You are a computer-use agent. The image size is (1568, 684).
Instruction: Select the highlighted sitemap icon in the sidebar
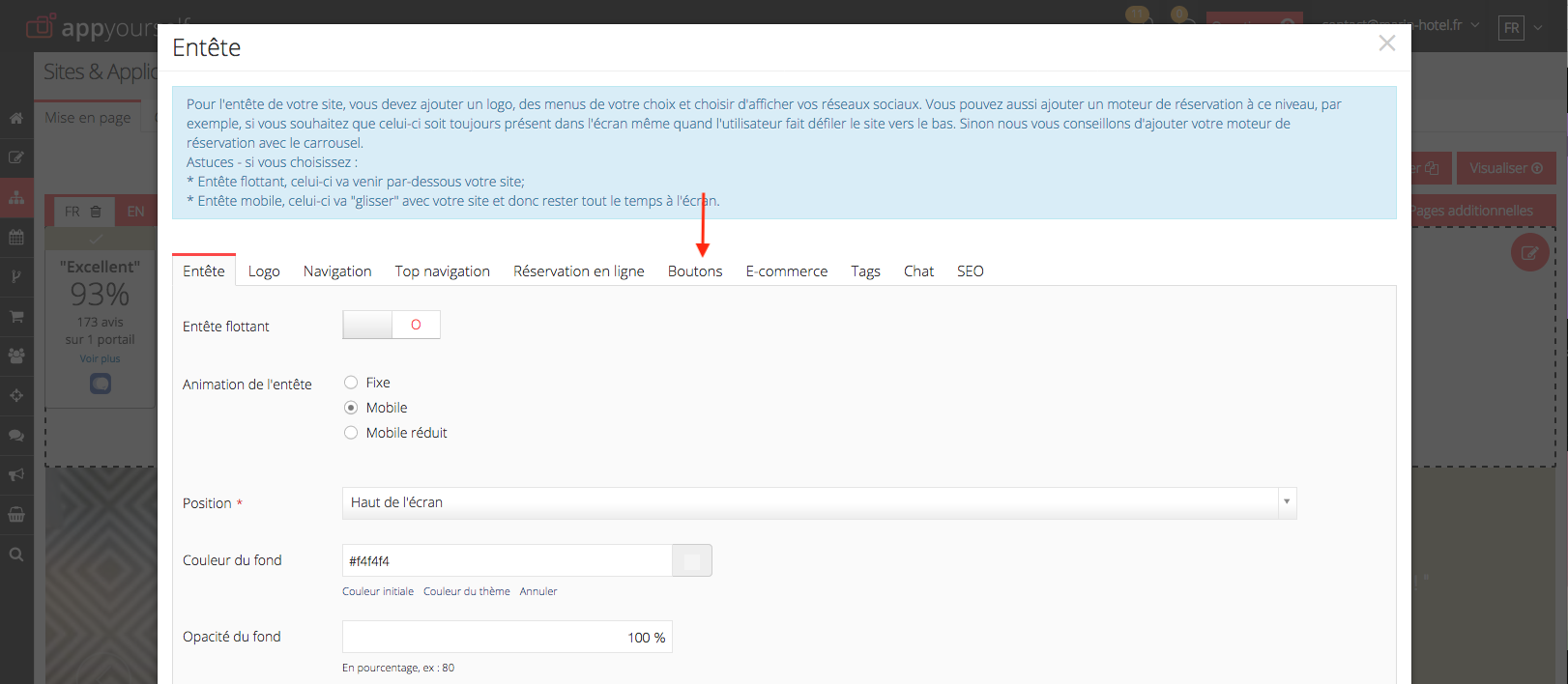[x=16, y=197]
